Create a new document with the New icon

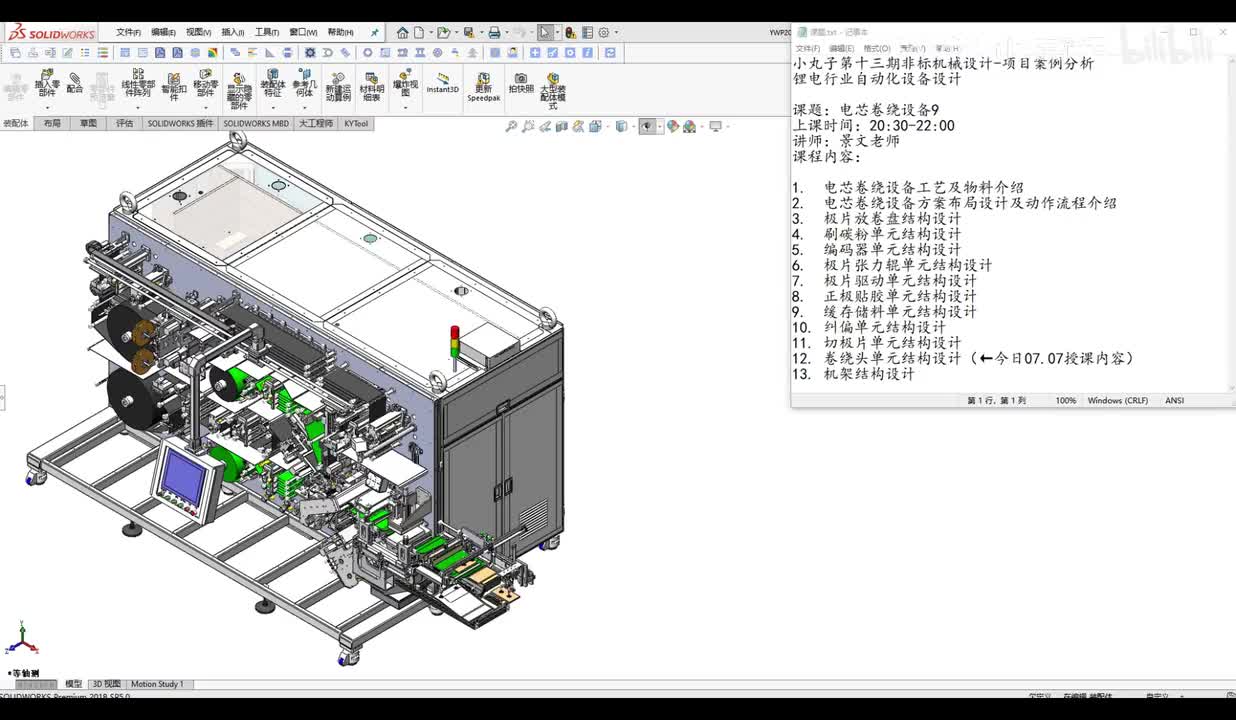[x=419, y=33]
